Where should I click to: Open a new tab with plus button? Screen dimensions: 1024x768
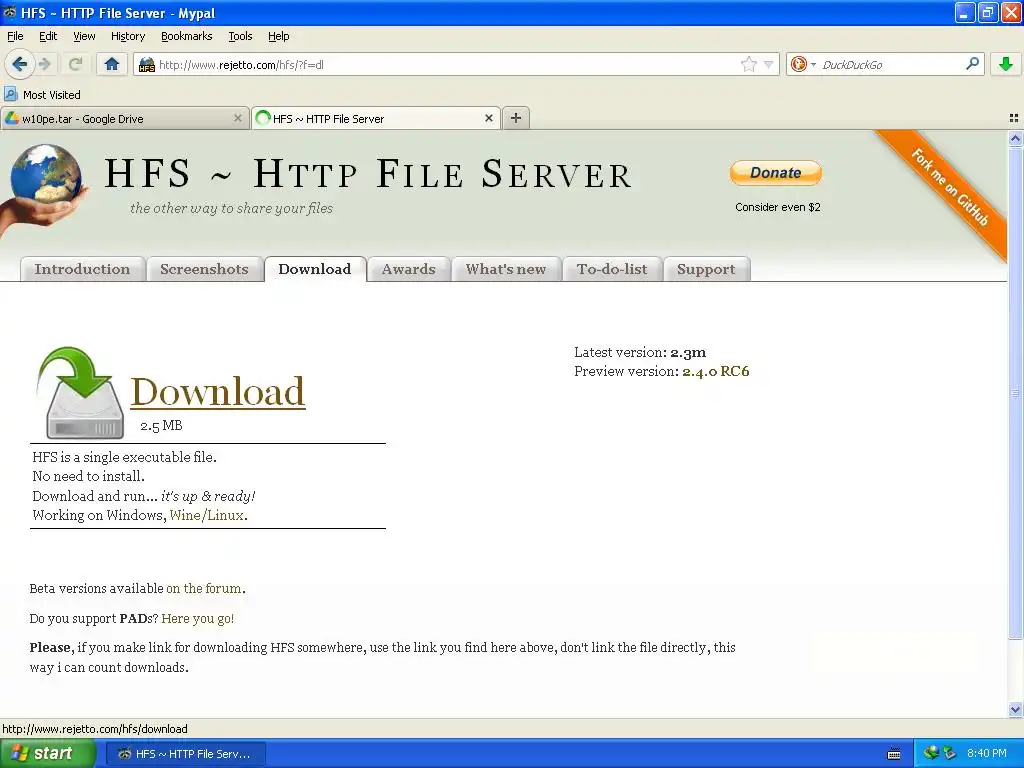point(516,118)
